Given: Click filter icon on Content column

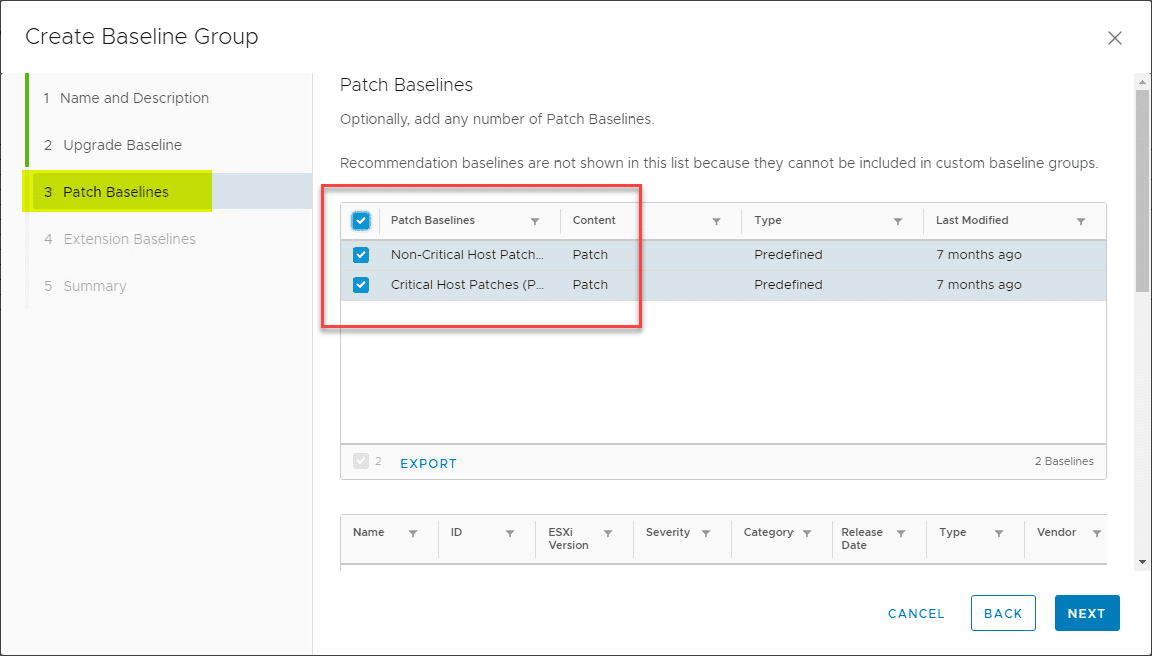Looking at the screenshot, I should tap(716, 221).
